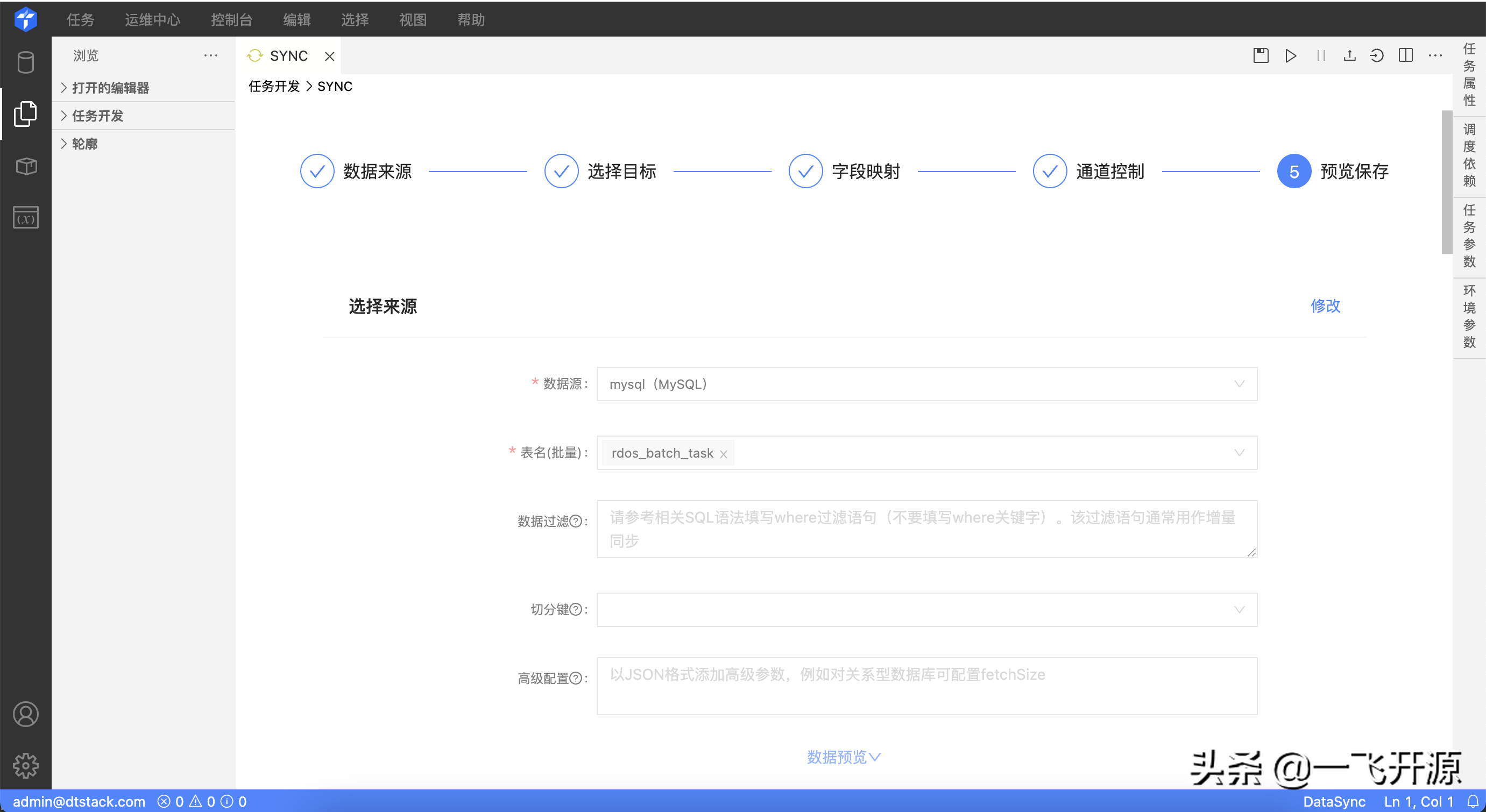Expand 任务开发 tree section
The height and width of the screenshot is (812, 1486).
coord(143,116)
